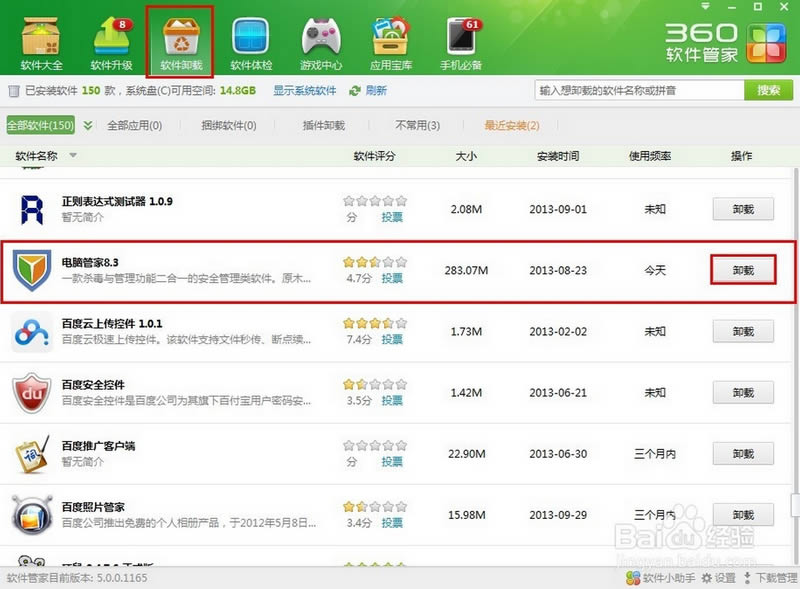This screenshot has width=800, height=589.
Task: Switch to the 最近安装(2) tab
Action: [512, 125]
